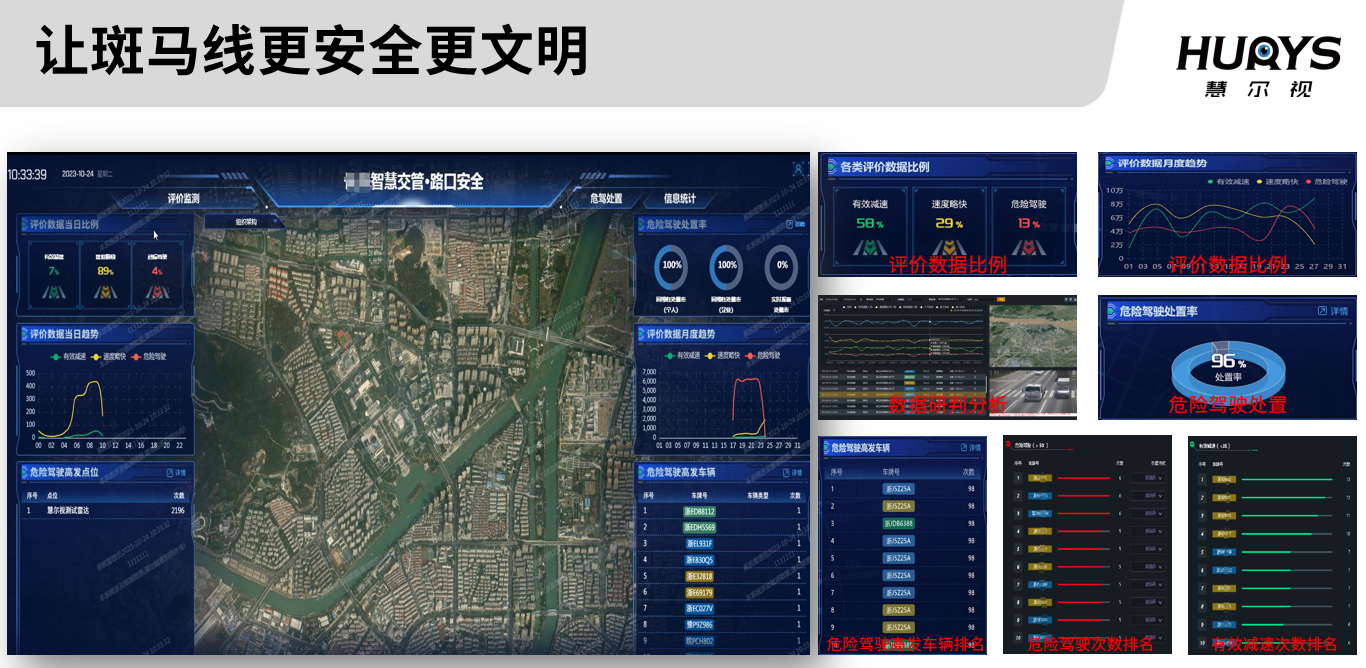Viewport: 1366px width, 668px height.
Task: Click the green 有效减速 road icon showing 58%
Action: coord(870,249)
